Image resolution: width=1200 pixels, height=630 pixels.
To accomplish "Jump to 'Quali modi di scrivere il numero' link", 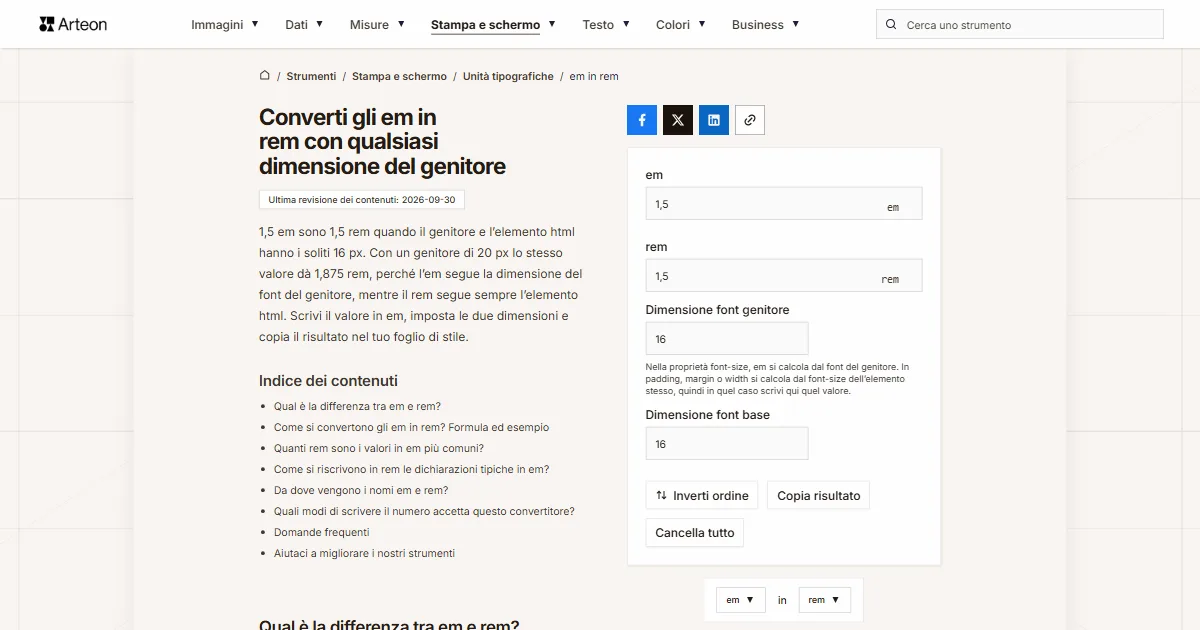I will (424, 511).
